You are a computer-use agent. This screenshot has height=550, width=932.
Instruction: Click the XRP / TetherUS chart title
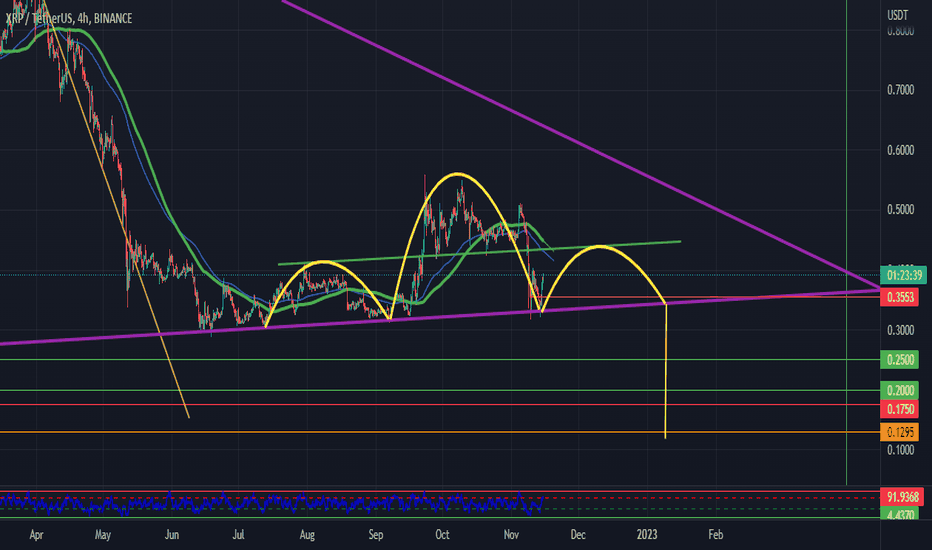point(69,18)
